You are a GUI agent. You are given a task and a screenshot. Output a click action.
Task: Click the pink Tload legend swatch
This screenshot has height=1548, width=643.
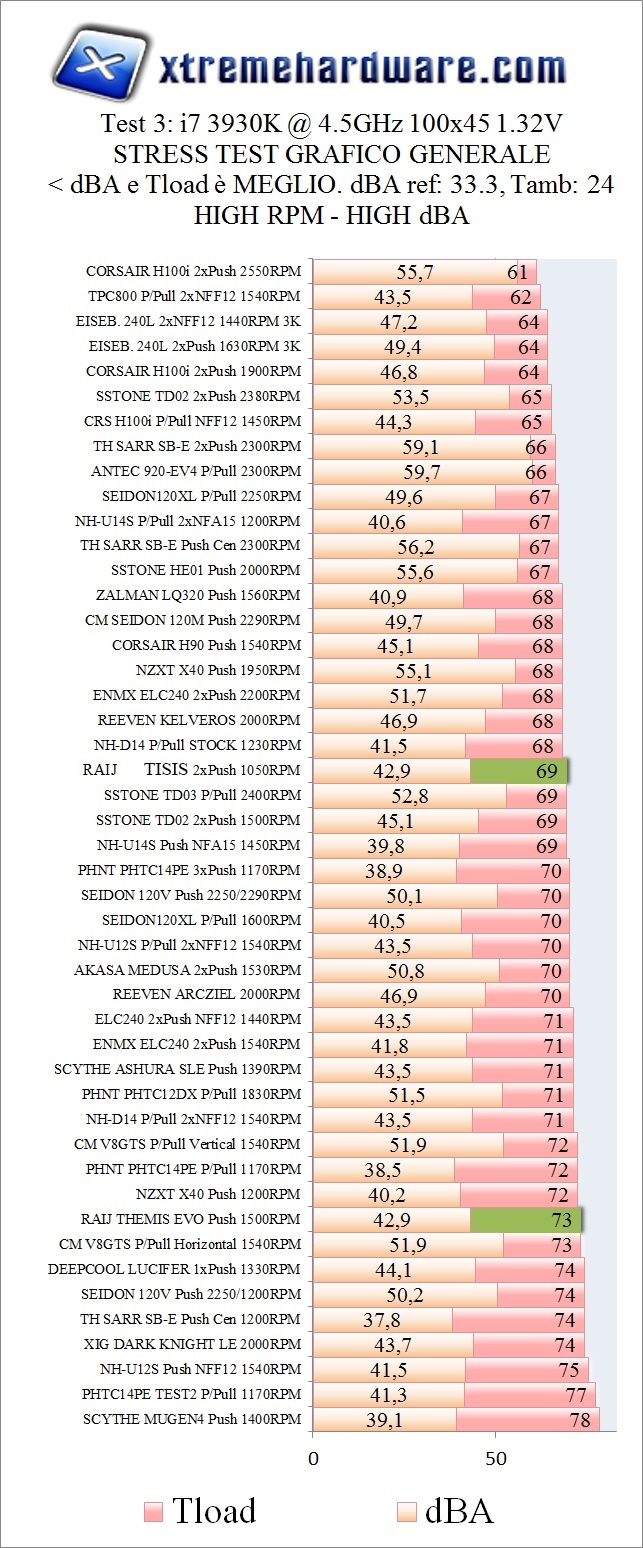(x=153, y=1511)
